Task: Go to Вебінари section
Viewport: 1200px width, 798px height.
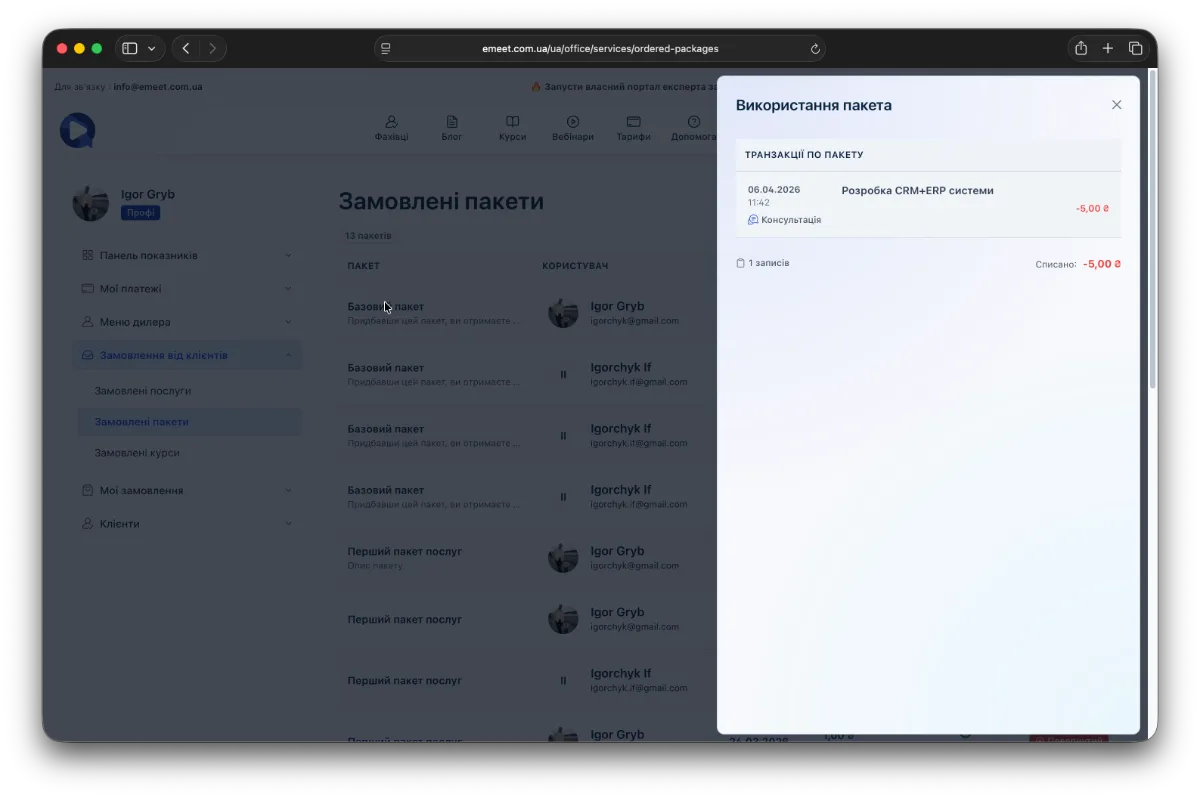Action: (572, 128)
